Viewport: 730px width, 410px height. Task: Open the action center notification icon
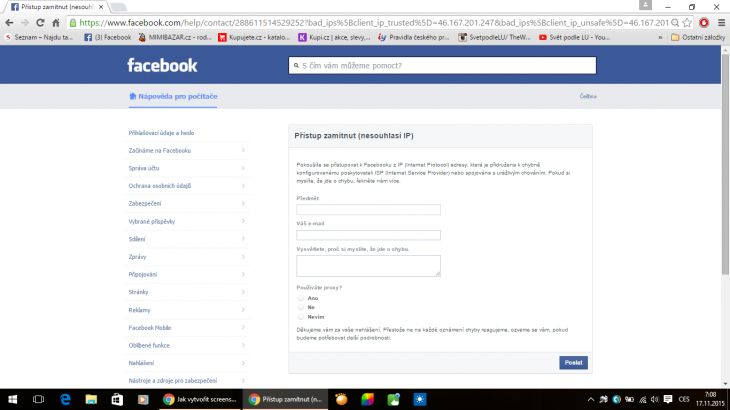tap(668, 399)
